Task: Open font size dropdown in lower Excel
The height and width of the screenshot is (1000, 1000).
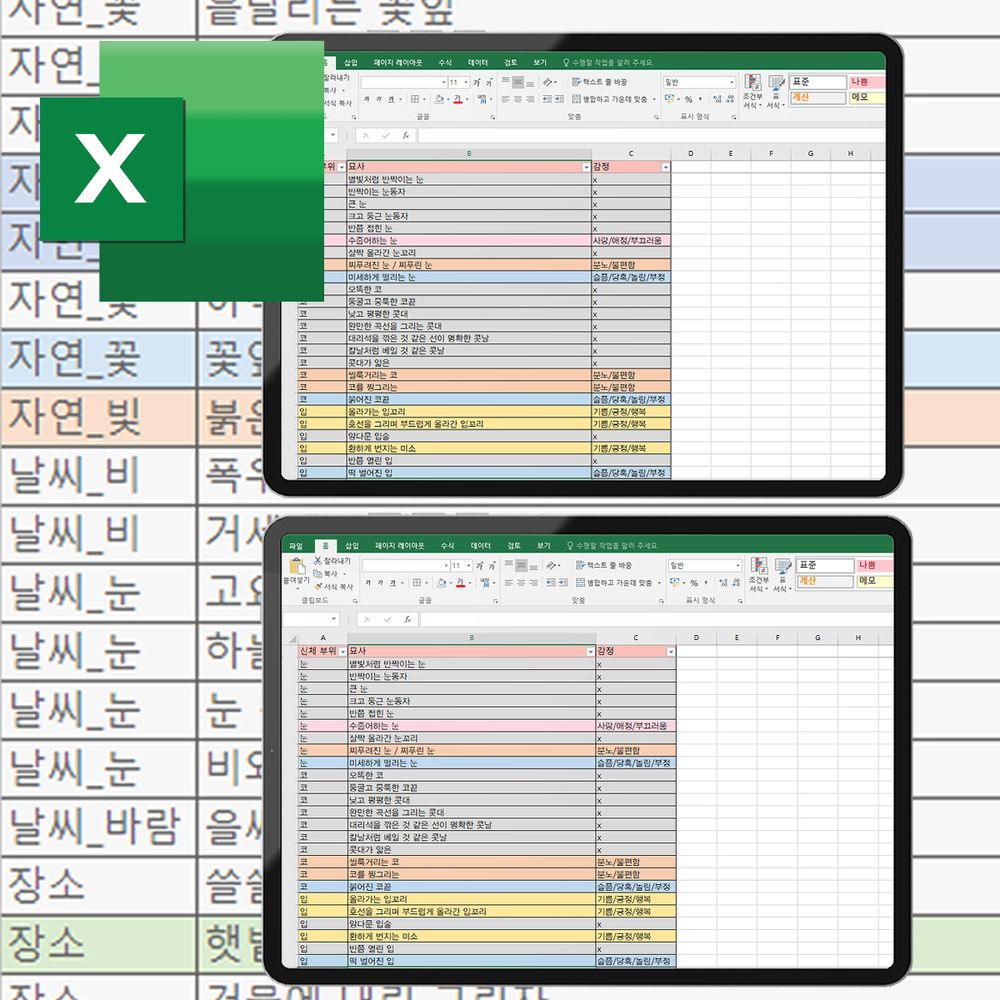Action: (x=469, y=566)
